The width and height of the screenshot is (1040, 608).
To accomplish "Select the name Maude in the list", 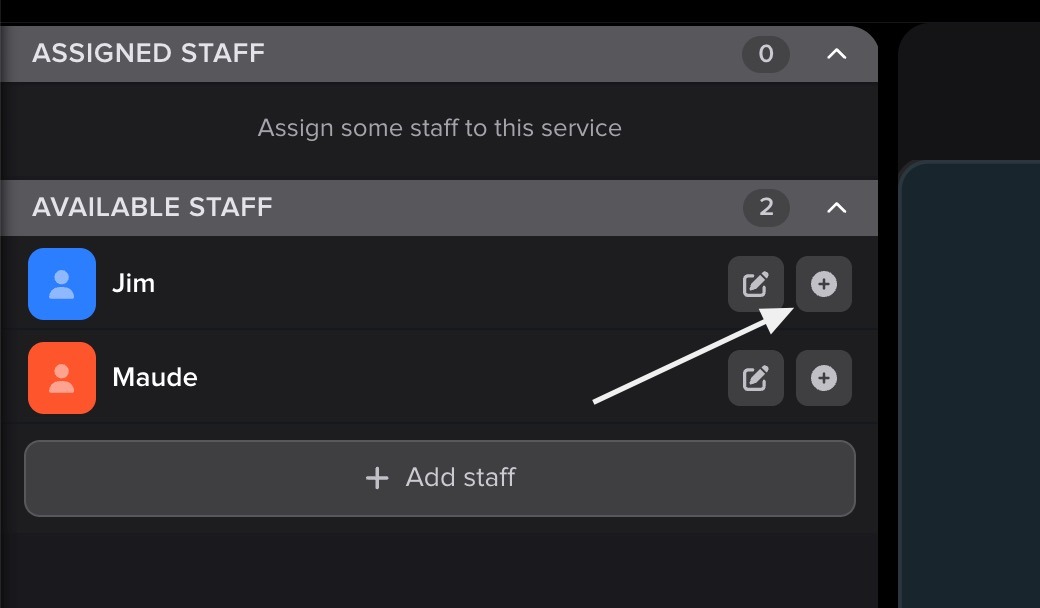I will [x=155, y=377].
